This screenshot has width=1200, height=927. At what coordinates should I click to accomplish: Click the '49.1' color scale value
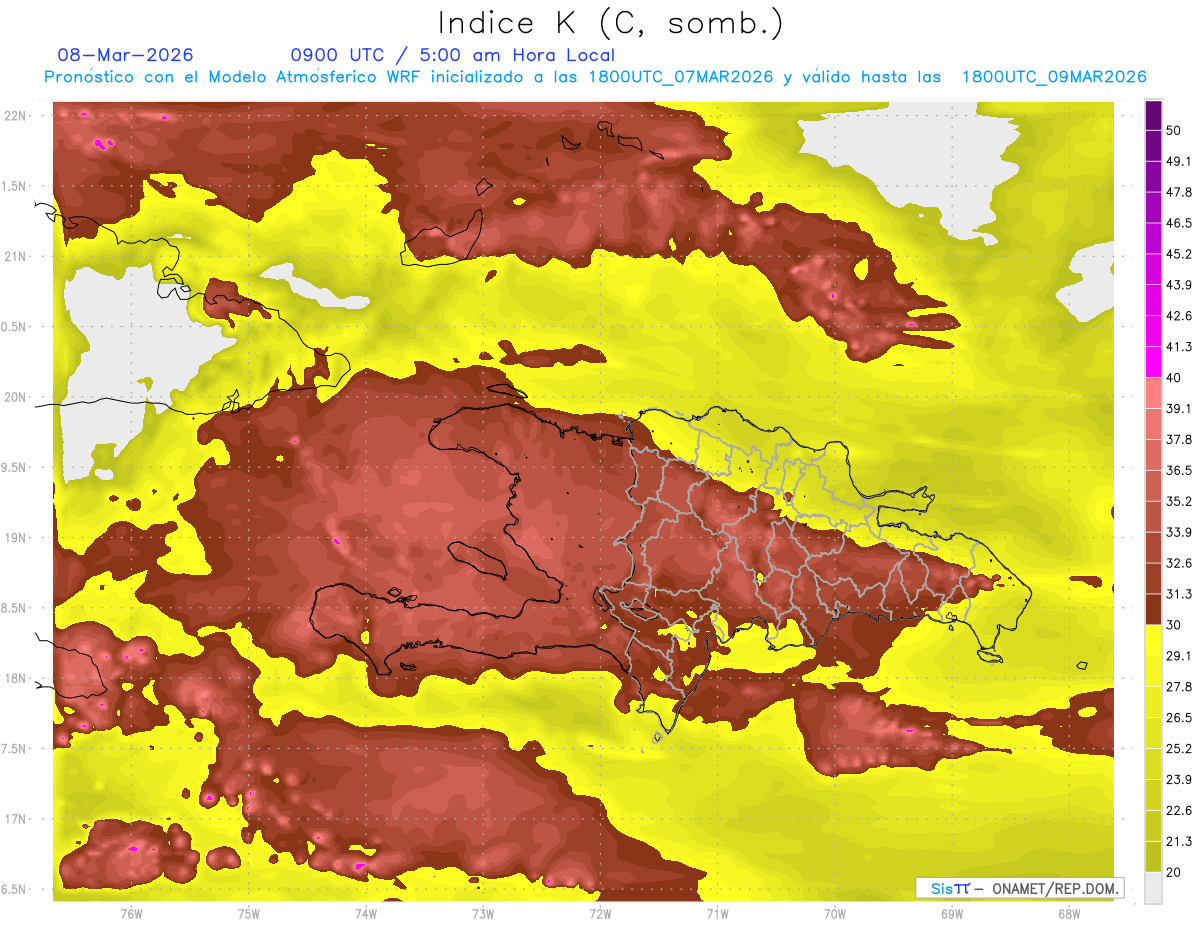pos(1179,162)
